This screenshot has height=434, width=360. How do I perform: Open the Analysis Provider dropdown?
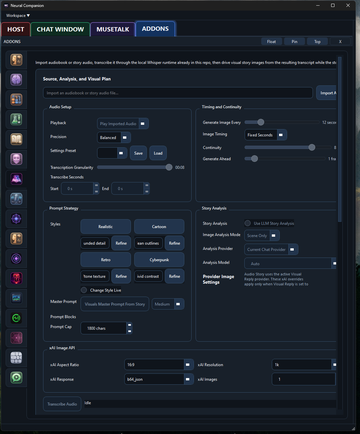coord(271,249)
